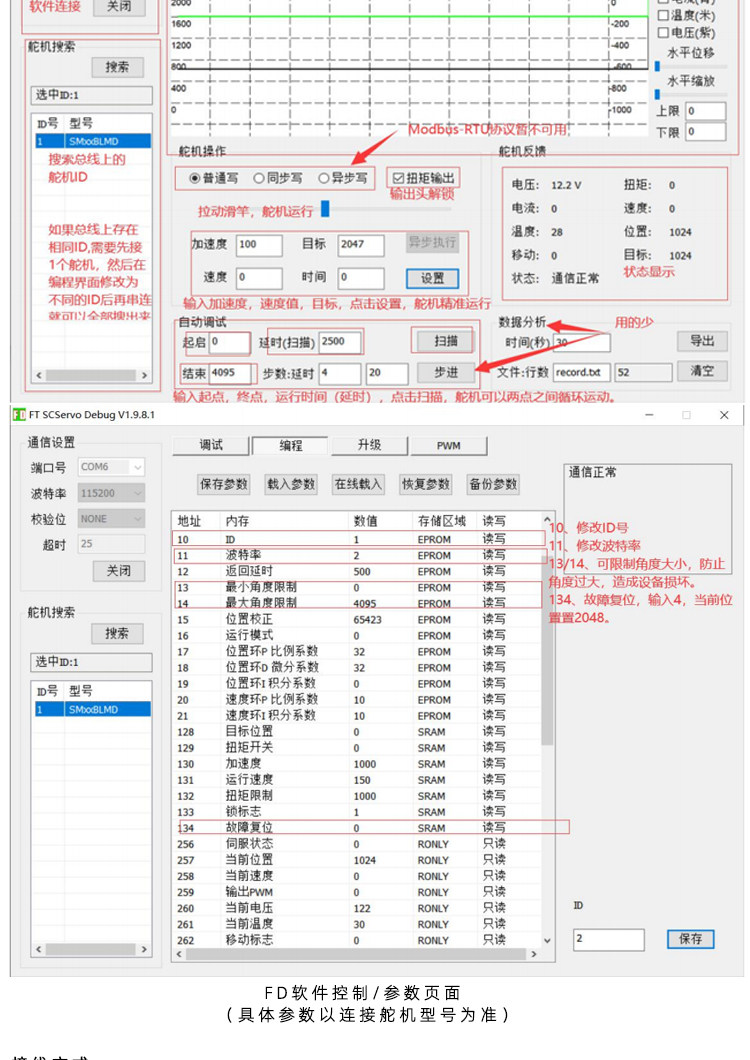
Task: Click 保存 beside the ID value field
Action: pos(690,939)
